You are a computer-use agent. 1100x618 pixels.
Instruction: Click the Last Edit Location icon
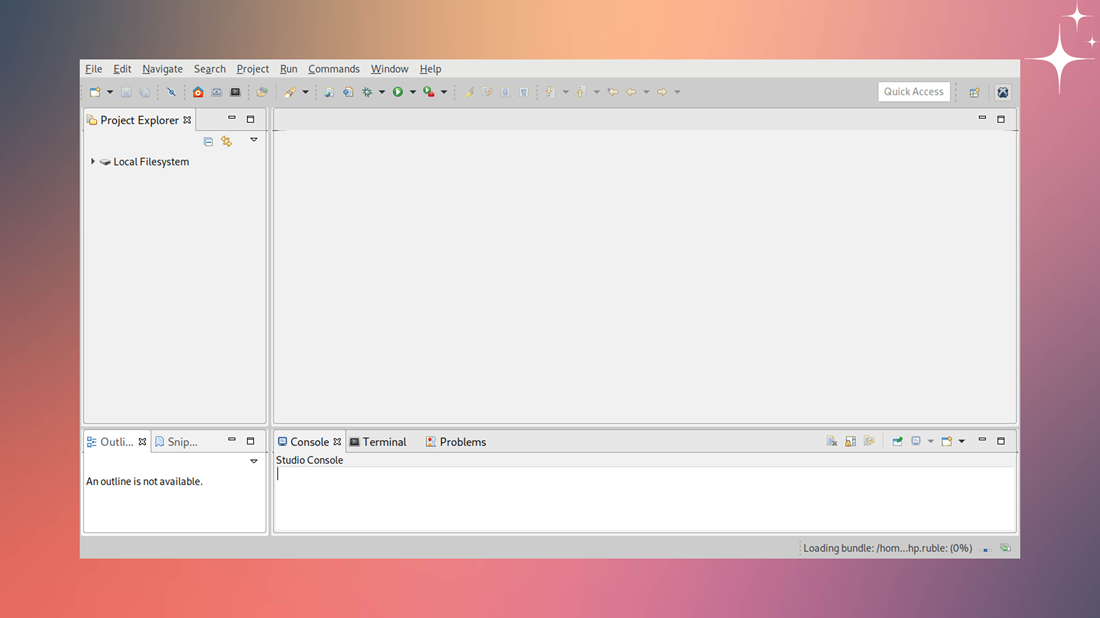click(x=613, y=92)
